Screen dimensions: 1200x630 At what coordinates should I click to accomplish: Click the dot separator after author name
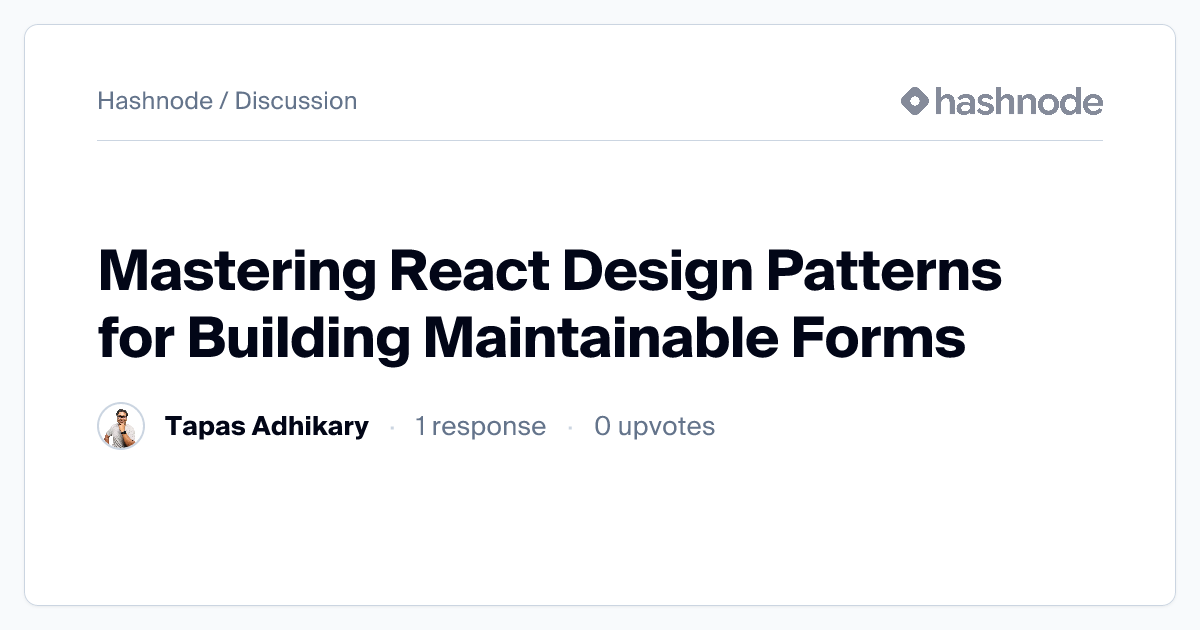tap(392, 425)
